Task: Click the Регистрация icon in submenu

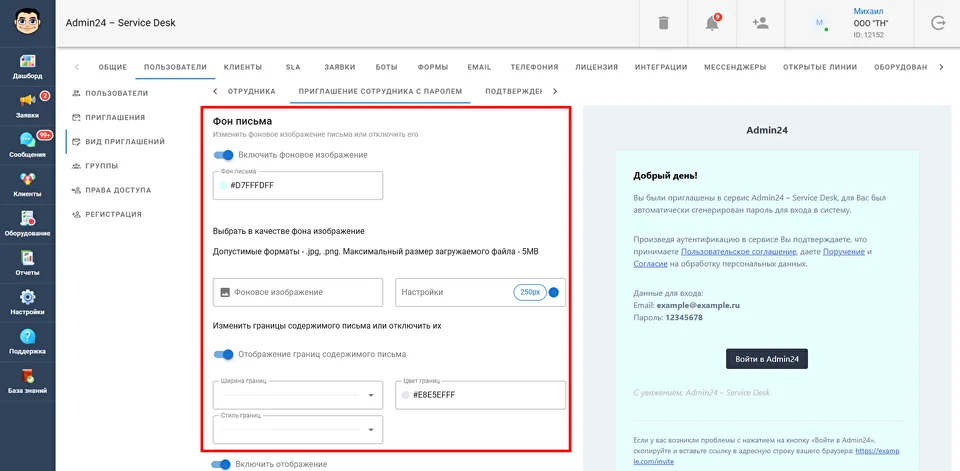Action: point(76,214)
